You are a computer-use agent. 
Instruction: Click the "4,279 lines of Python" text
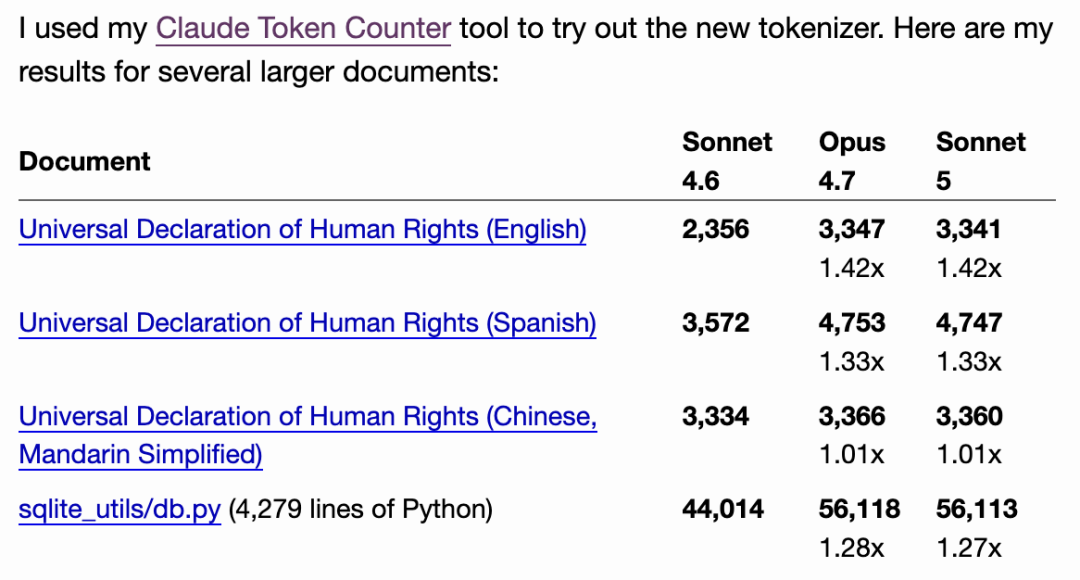point(360,510)
